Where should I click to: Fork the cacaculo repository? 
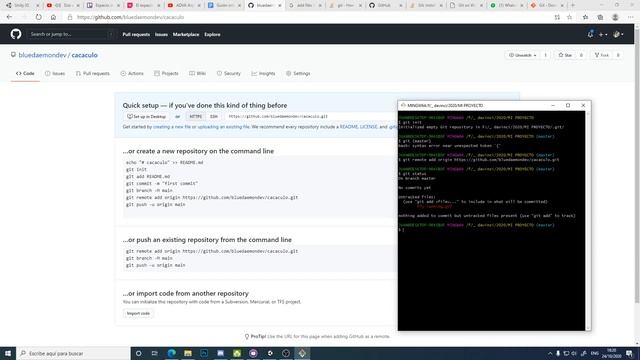click(602, 55)
